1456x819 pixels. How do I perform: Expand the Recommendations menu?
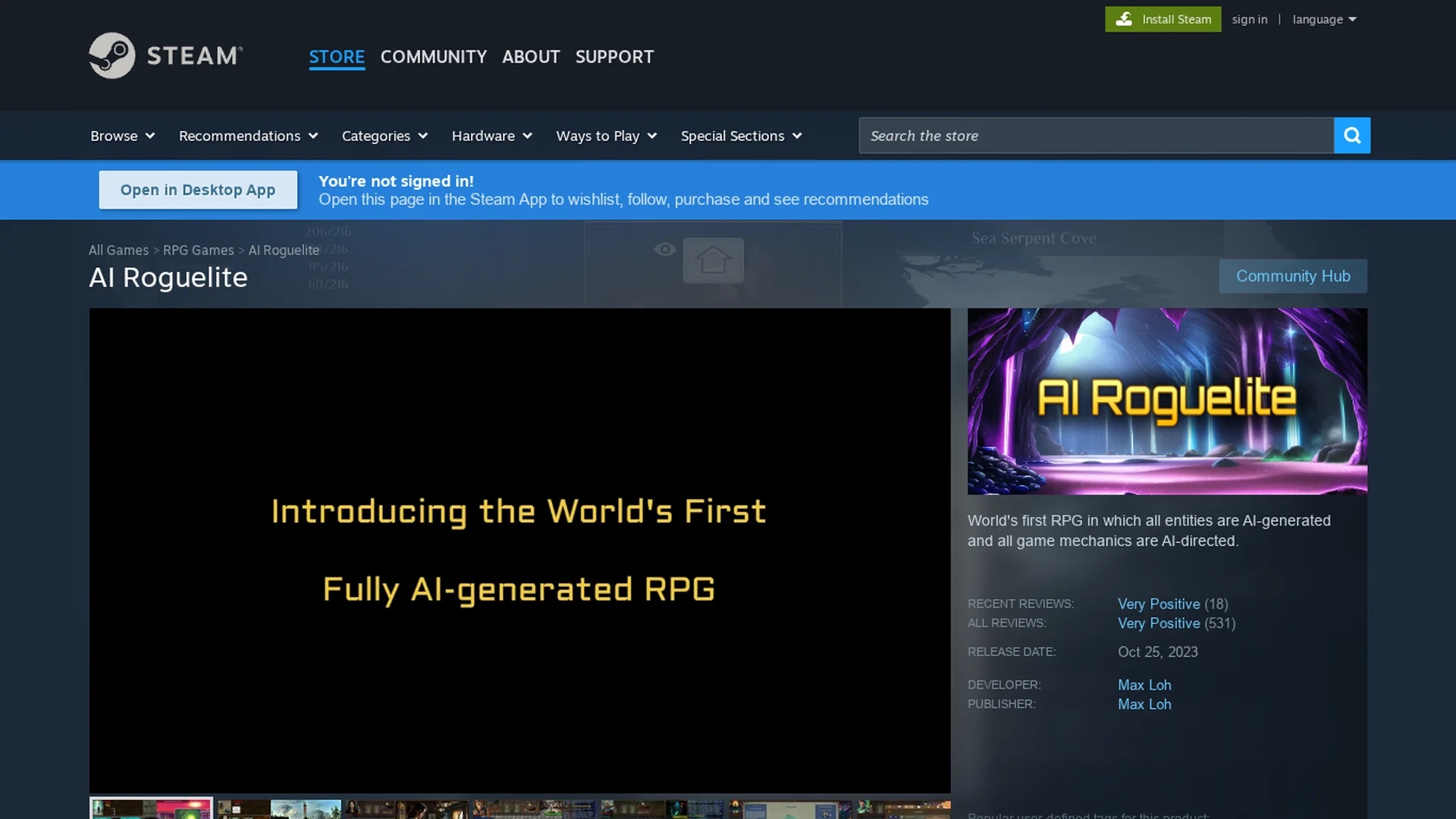click(x=248, y=136)
